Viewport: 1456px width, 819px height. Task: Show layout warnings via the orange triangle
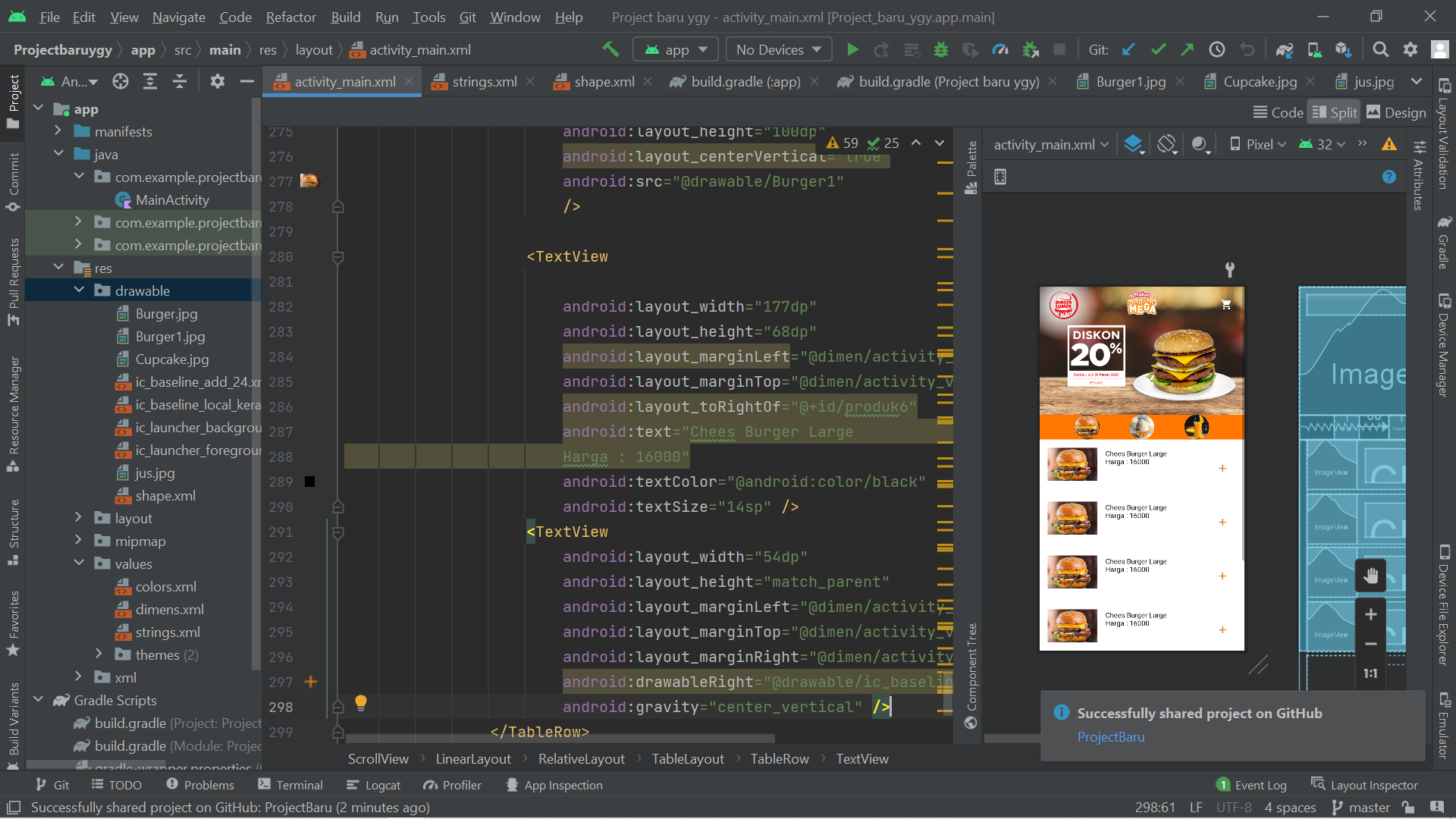(1390, 143)
